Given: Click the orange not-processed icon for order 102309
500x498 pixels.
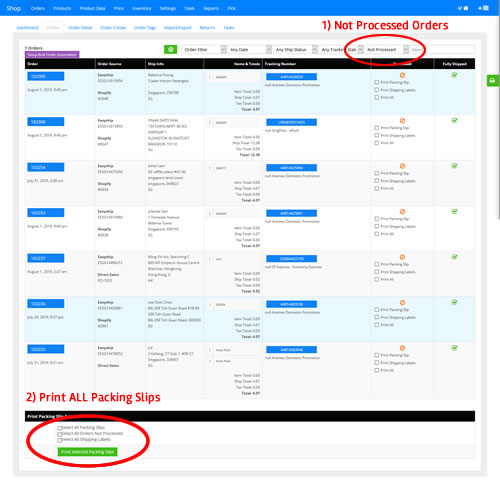Looking at the screenshot, I should (x=402, y=75).
